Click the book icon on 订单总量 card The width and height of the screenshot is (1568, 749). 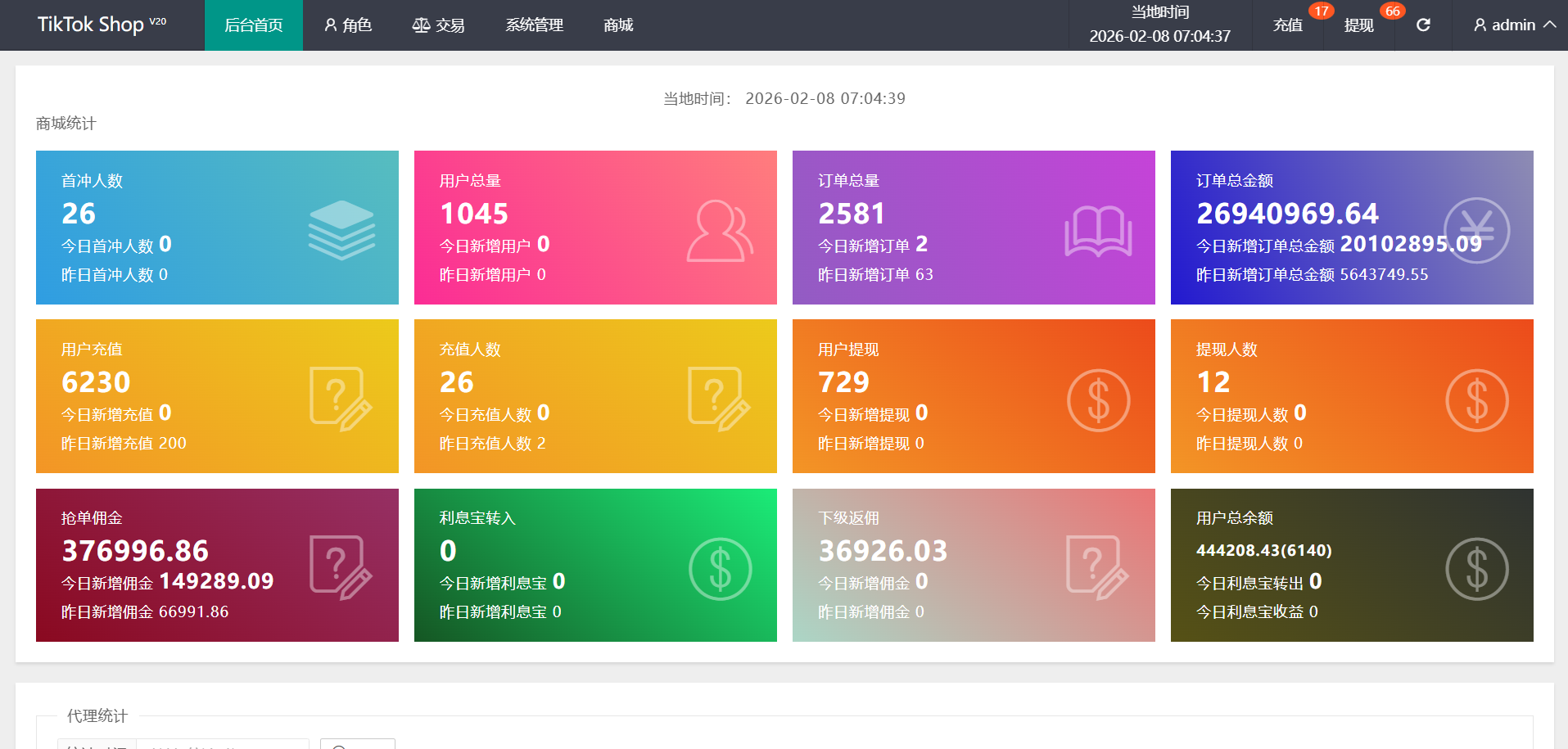point(1098,232)
